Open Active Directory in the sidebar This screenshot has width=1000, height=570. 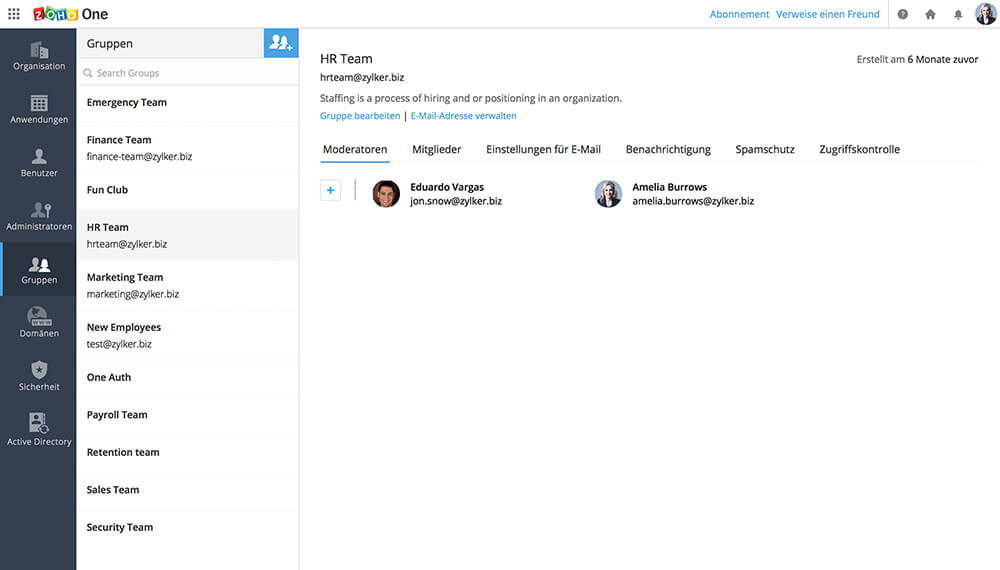[38, 430]
